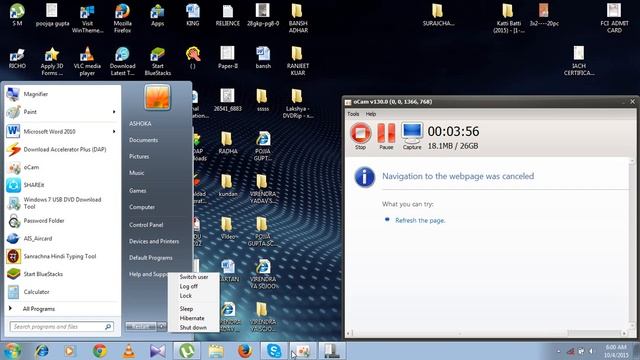640x360 pixels.
Task: Open the Help menu in oCam
Action: click(371, 114)
